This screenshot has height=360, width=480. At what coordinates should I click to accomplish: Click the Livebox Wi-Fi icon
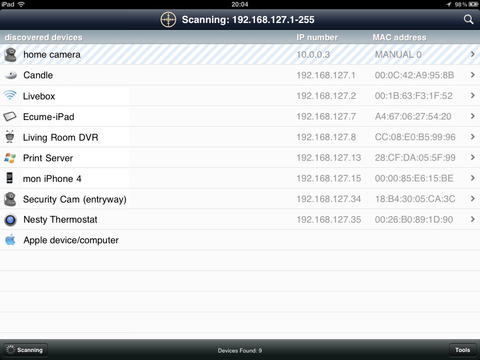10,96
